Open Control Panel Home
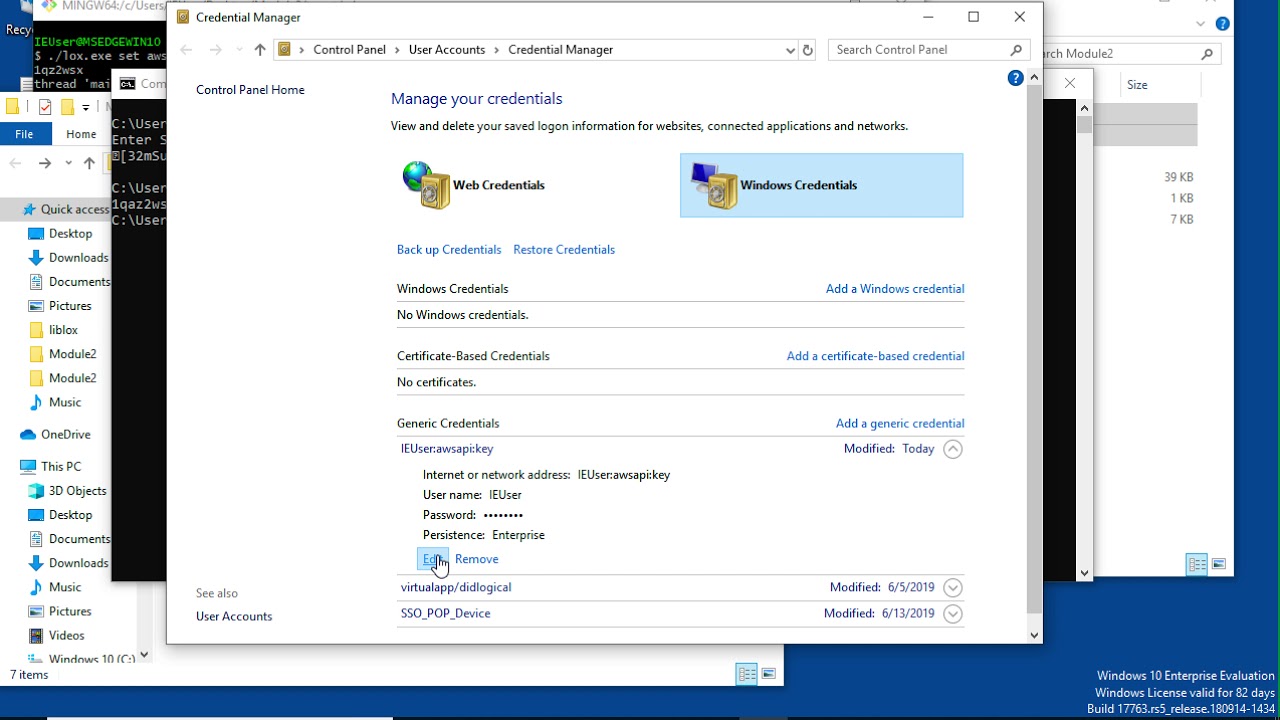The height and width of the screenshot is (720, 1280). (250, 90)
